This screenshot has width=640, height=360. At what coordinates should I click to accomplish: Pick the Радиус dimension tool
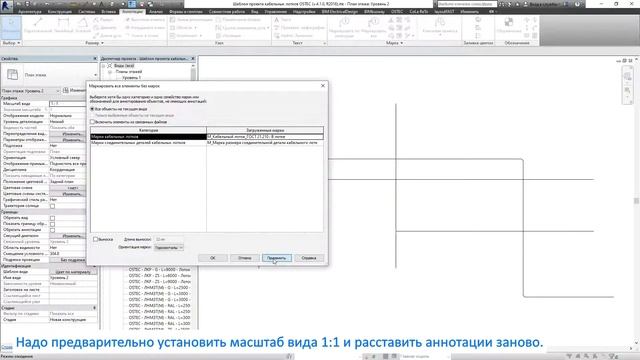click(103, 20)
